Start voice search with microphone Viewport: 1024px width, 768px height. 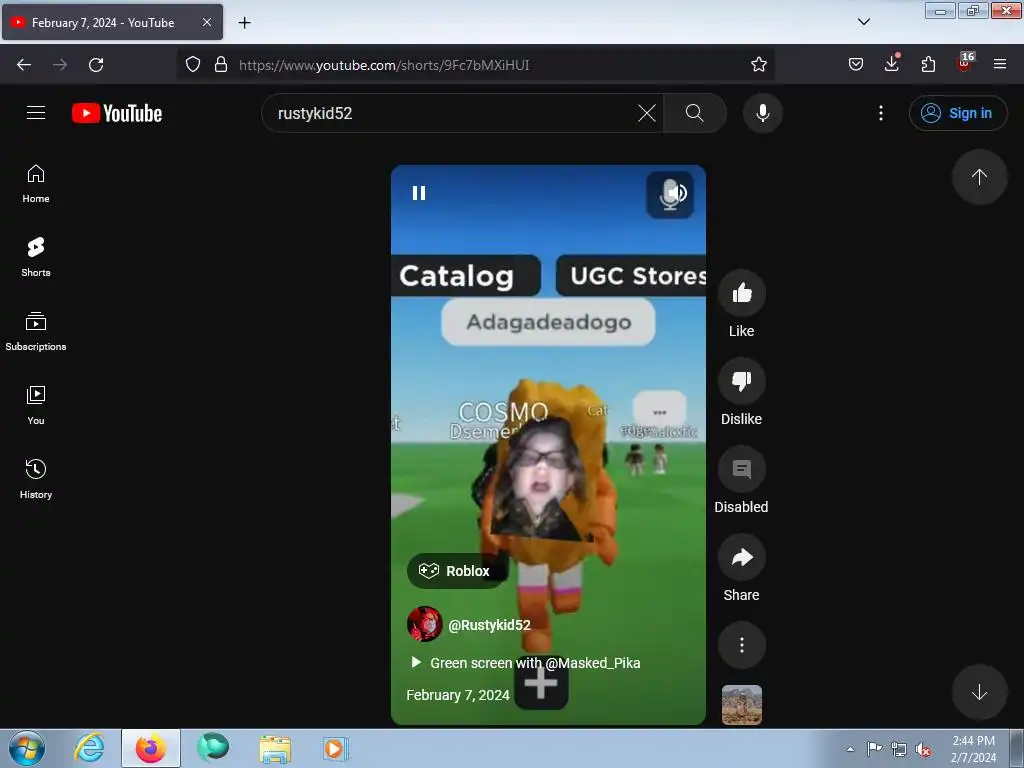762,113
